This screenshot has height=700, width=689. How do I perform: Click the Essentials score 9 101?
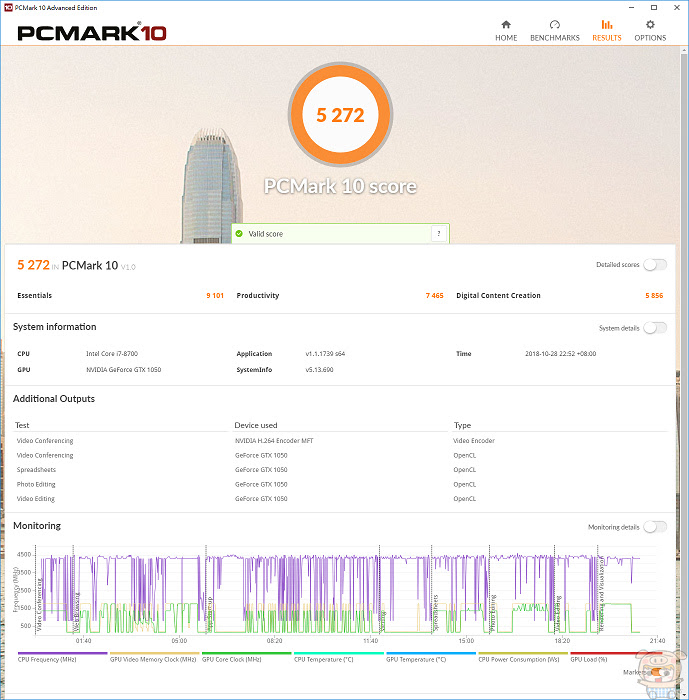(215, 296)
